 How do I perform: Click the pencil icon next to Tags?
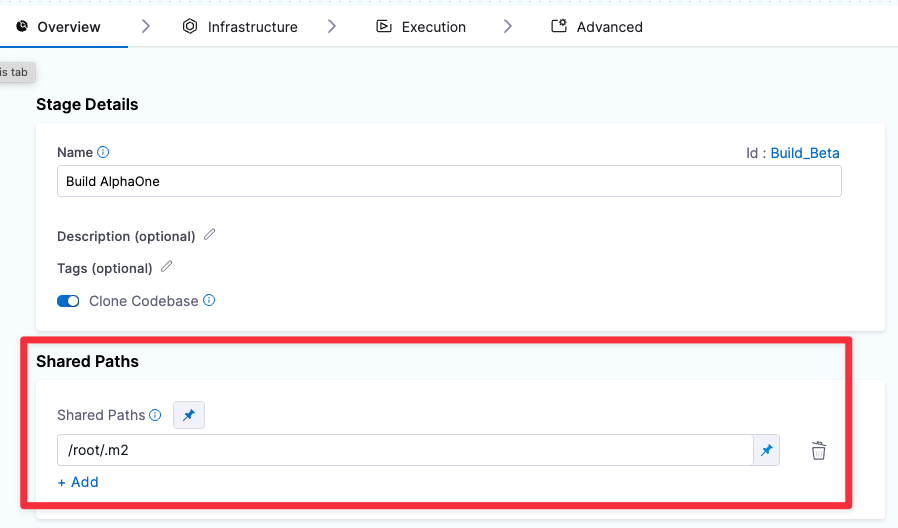167,267
